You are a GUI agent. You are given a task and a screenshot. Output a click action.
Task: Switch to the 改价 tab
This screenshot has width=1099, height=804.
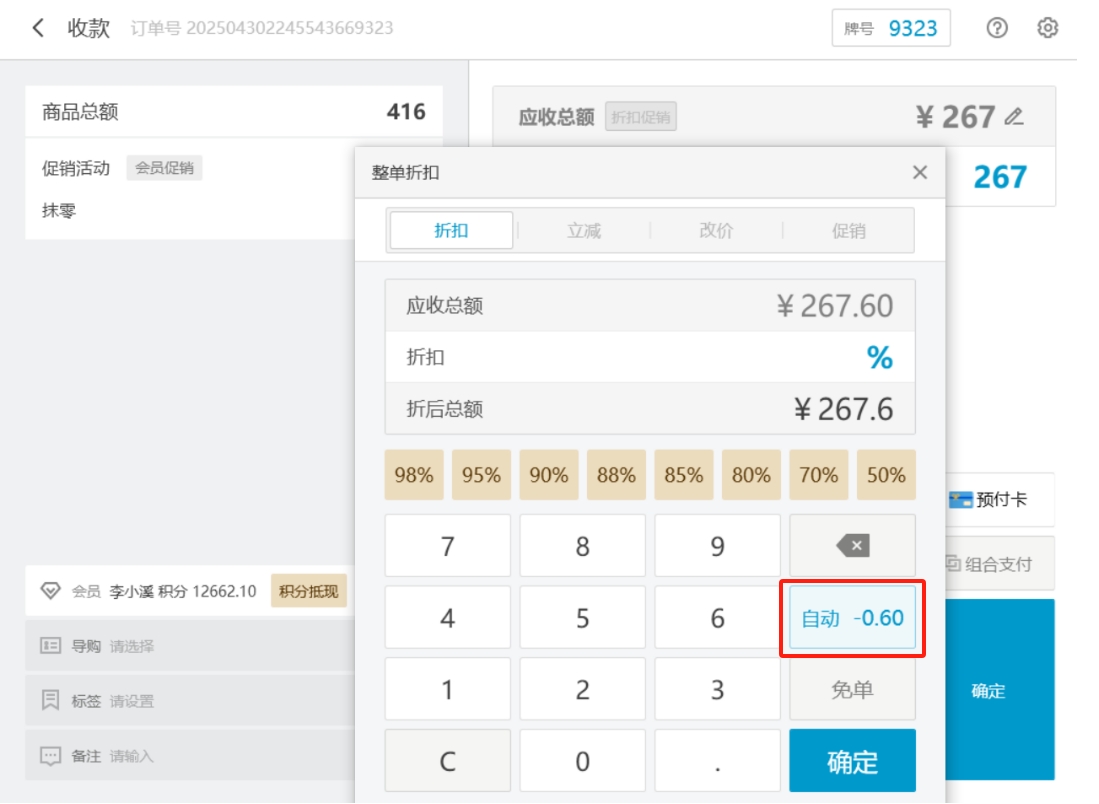(x=716, y=231)
